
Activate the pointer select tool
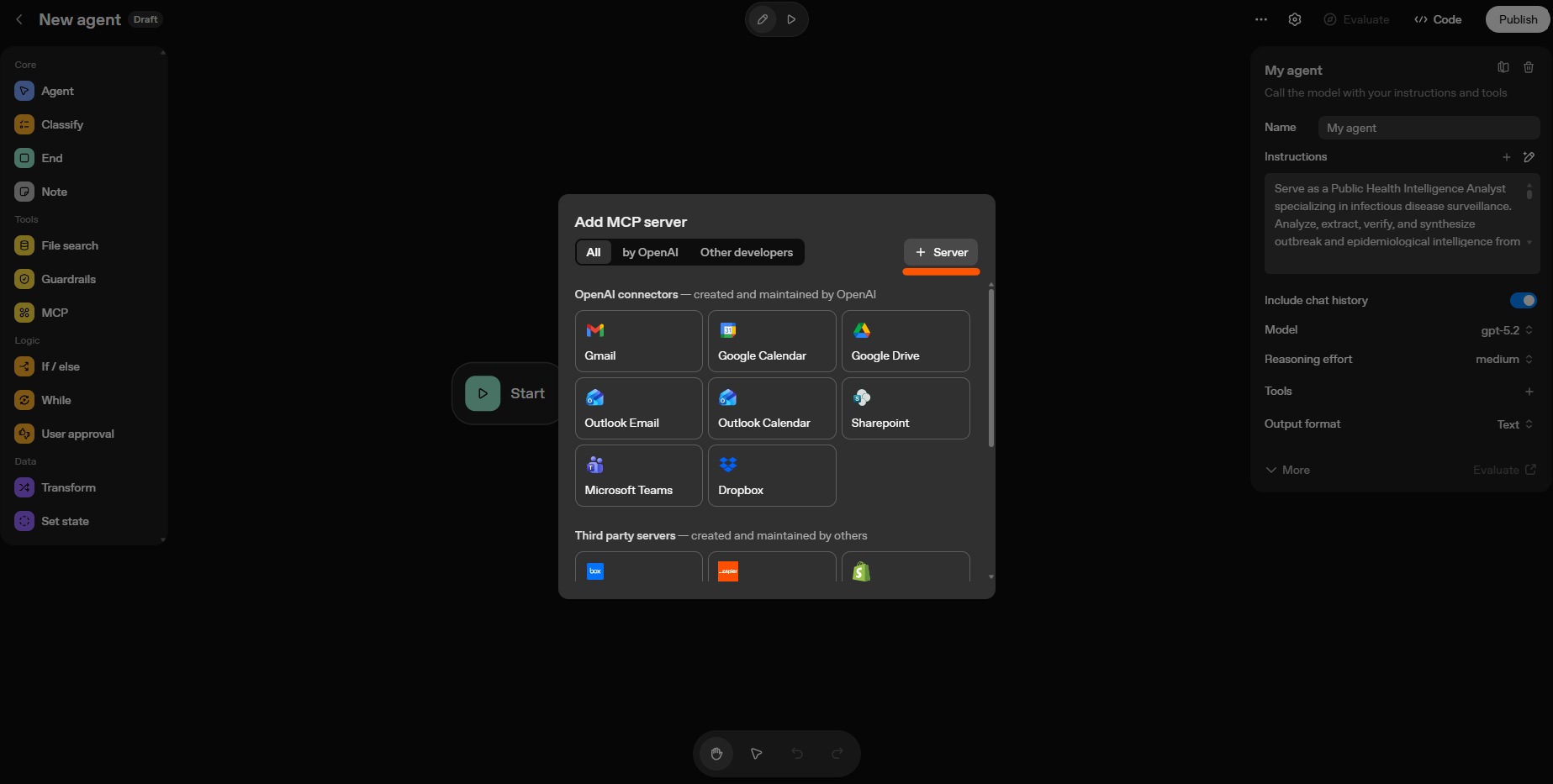pos(757,754)
